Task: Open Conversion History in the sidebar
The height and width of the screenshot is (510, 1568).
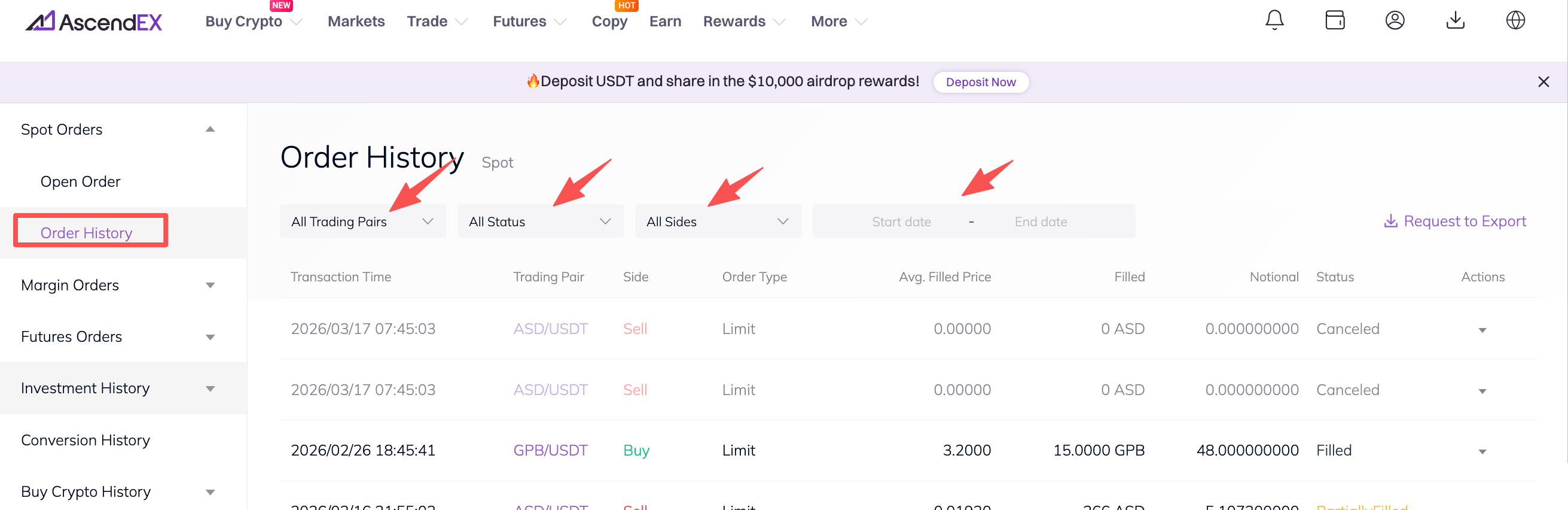Action: point(85,440)
